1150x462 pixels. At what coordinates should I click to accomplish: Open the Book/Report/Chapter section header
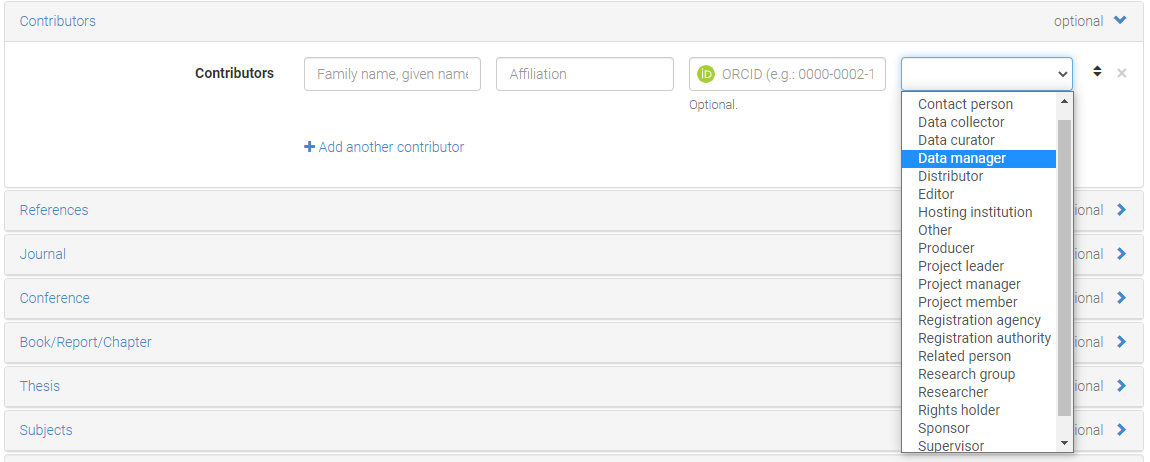86,342
